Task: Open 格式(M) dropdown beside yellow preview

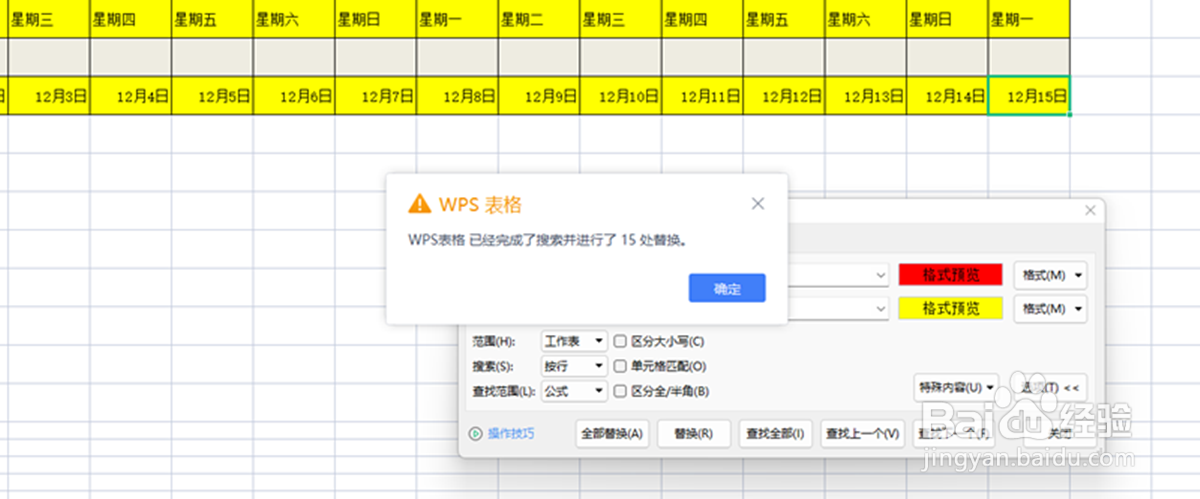Action: (x=1050, y=308)
